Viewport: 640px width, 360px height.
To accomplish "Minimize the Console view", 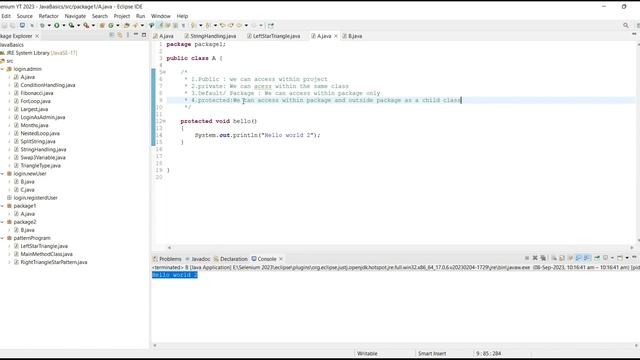I will click(x=634, y=257).
